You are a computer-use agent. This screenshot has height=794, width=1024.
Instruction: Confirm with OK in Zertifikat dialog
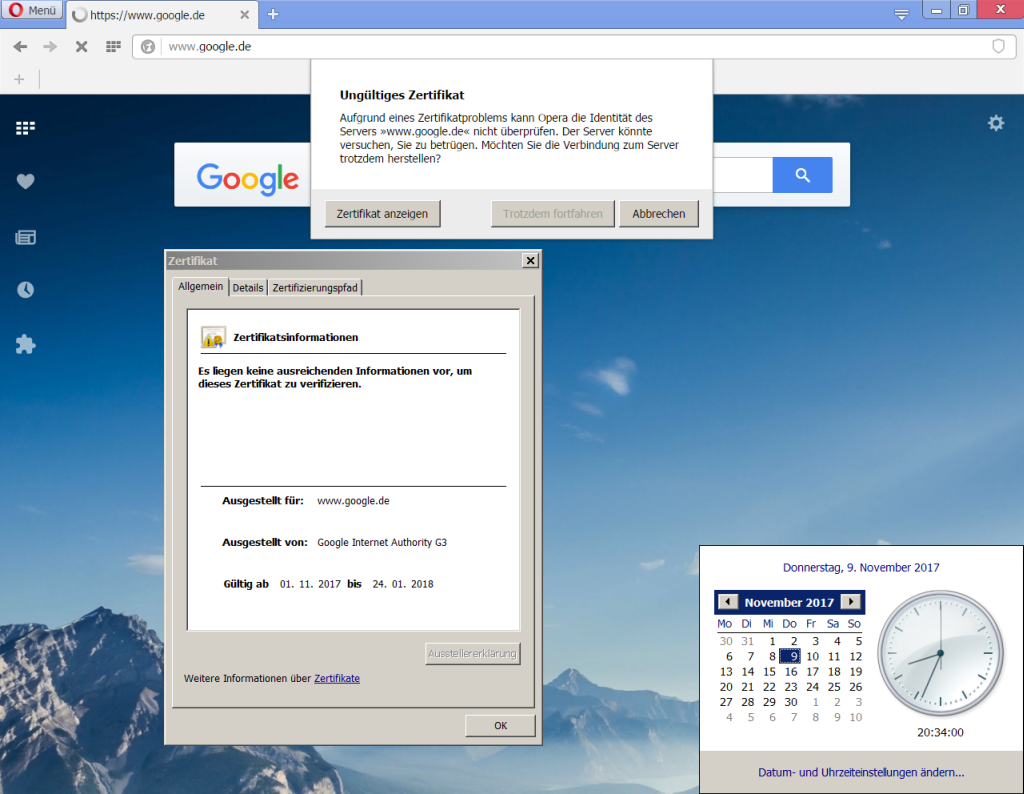(x=500, y=725)
